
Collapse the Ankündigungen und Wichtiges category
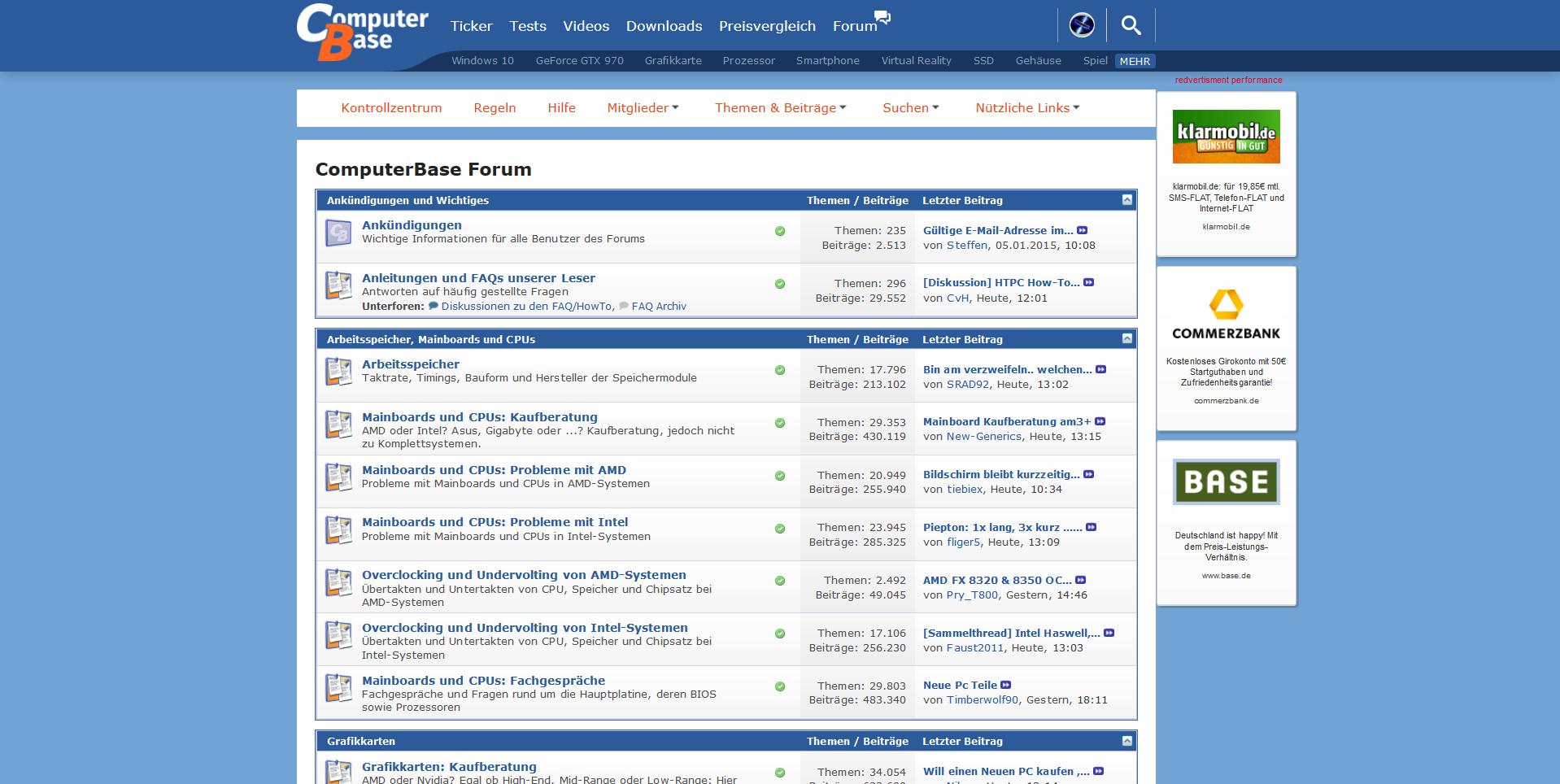[1127, 200]
